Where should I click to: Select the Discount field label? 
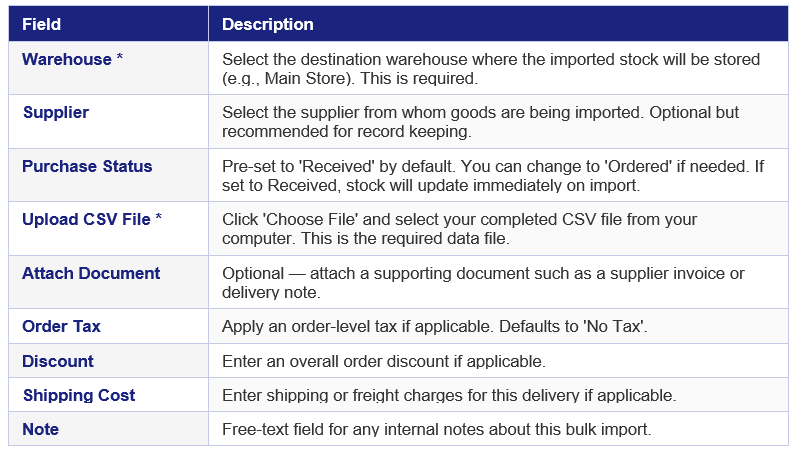58,361
